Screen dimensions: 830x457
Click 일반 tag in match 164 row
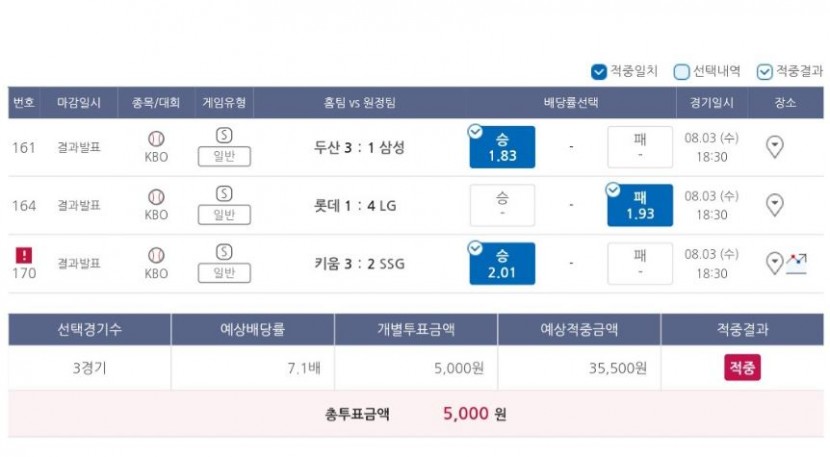(x=224, y=214)
